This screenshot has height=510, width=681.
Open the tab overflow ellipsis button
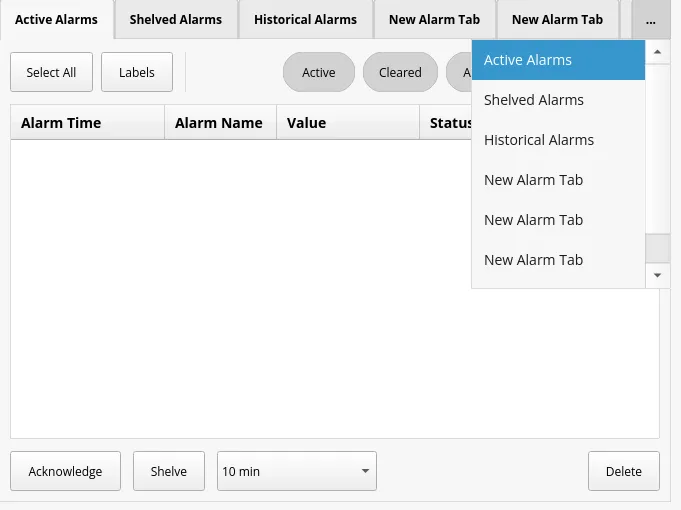point(650,20)
